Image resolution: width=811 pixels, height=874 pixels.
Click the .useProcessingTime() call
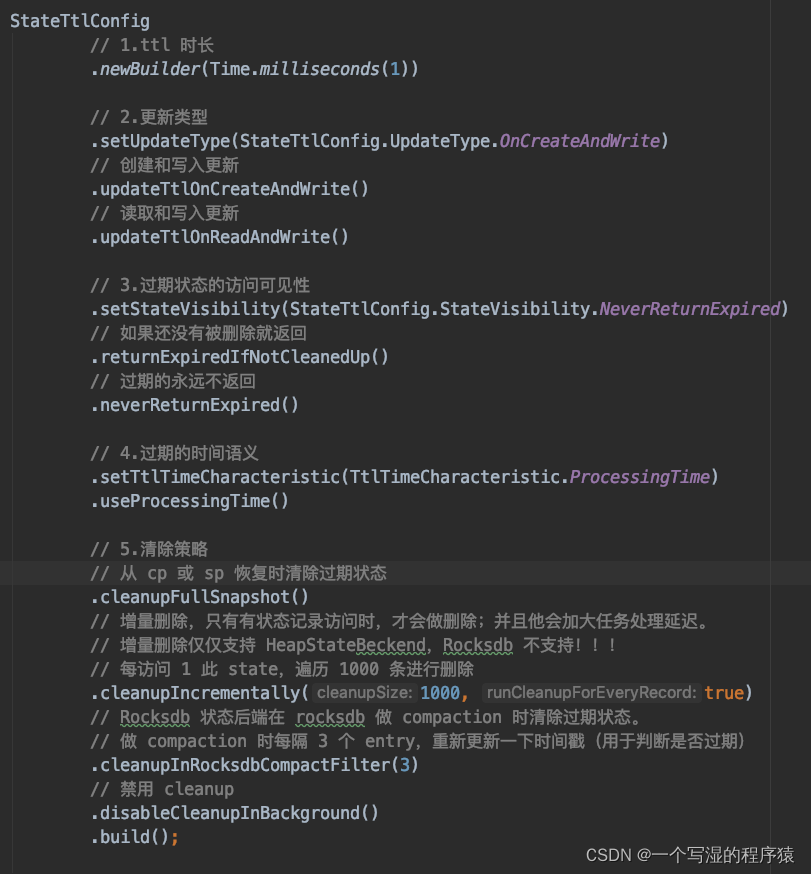coord(190,501)
